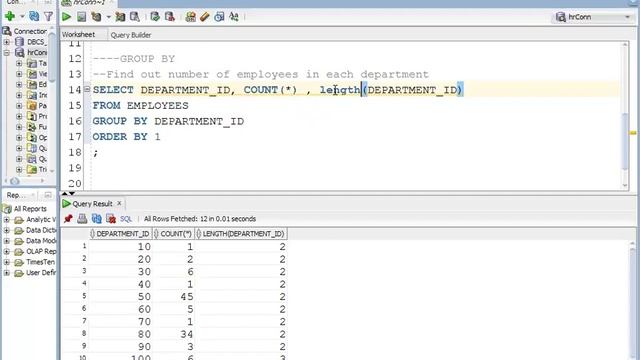This screenshot has width=640, height=360.
Task: Select the Query Result tab
Action: click(92, 204)
